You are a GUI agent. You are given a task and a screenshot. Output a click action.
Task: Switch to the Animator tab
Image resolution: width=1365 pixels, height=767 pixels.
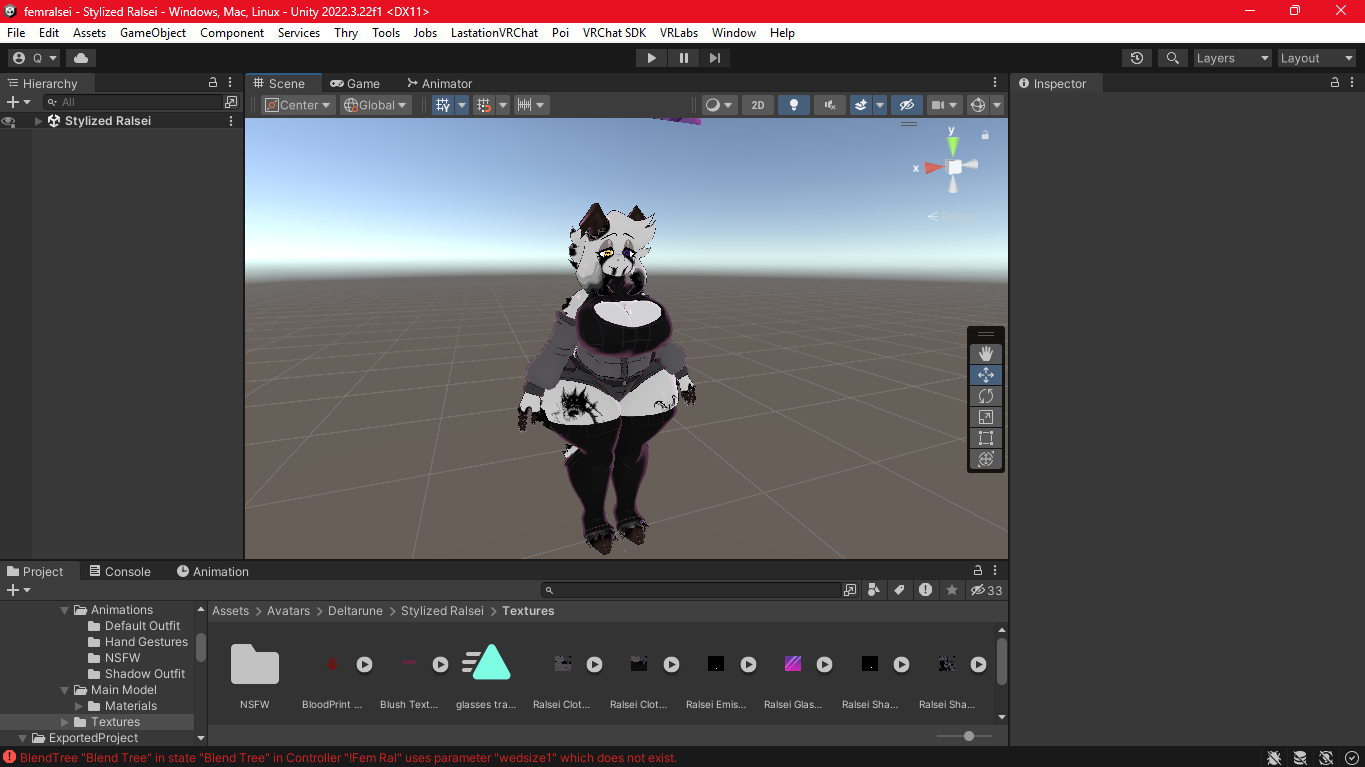click(x=439, y=84)
